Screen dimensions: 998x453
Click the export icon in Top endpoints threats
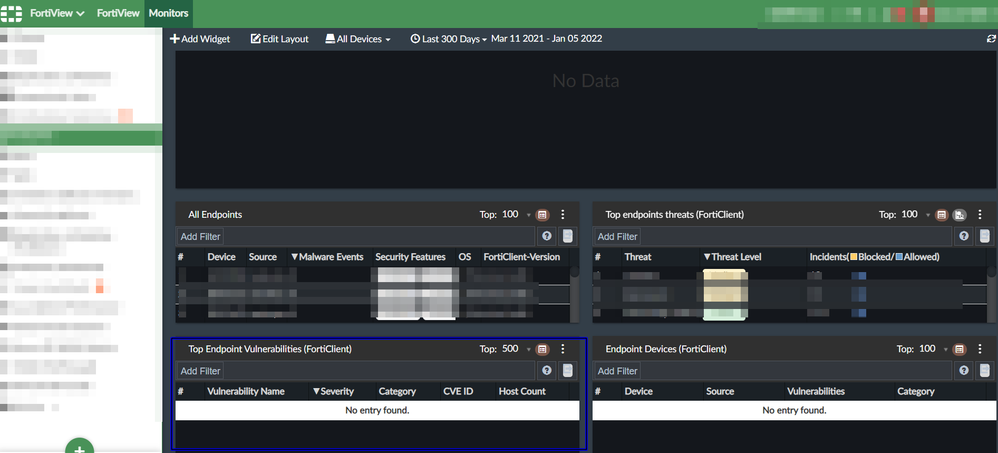(x=959, y=215)
